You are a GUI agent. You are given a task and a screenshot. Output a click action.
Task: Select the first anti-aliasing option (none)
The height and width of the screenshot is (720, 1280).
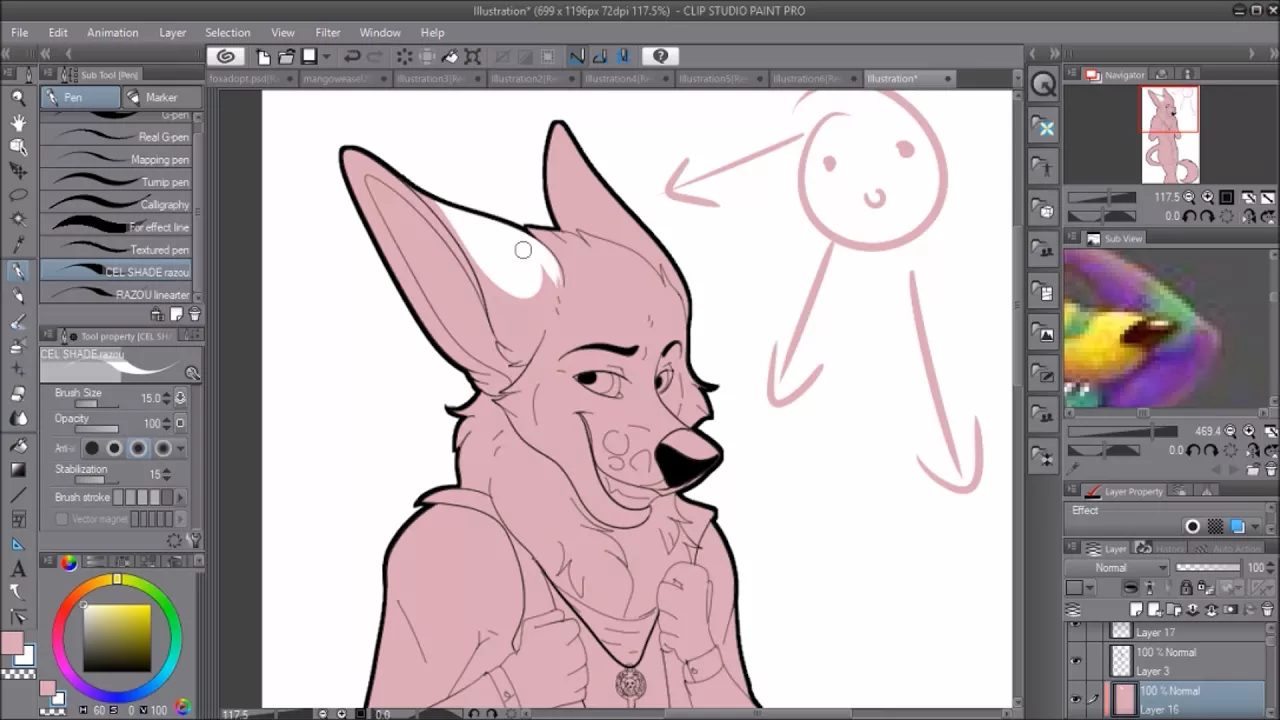[x=92, y=449]
